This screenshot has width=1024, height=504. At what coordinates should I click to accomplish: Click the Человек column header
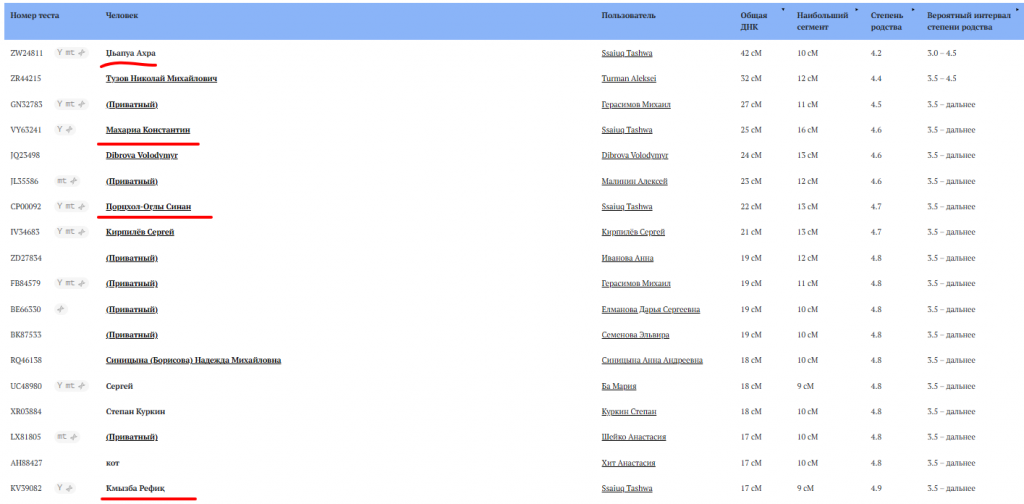(x=121, y=17)
